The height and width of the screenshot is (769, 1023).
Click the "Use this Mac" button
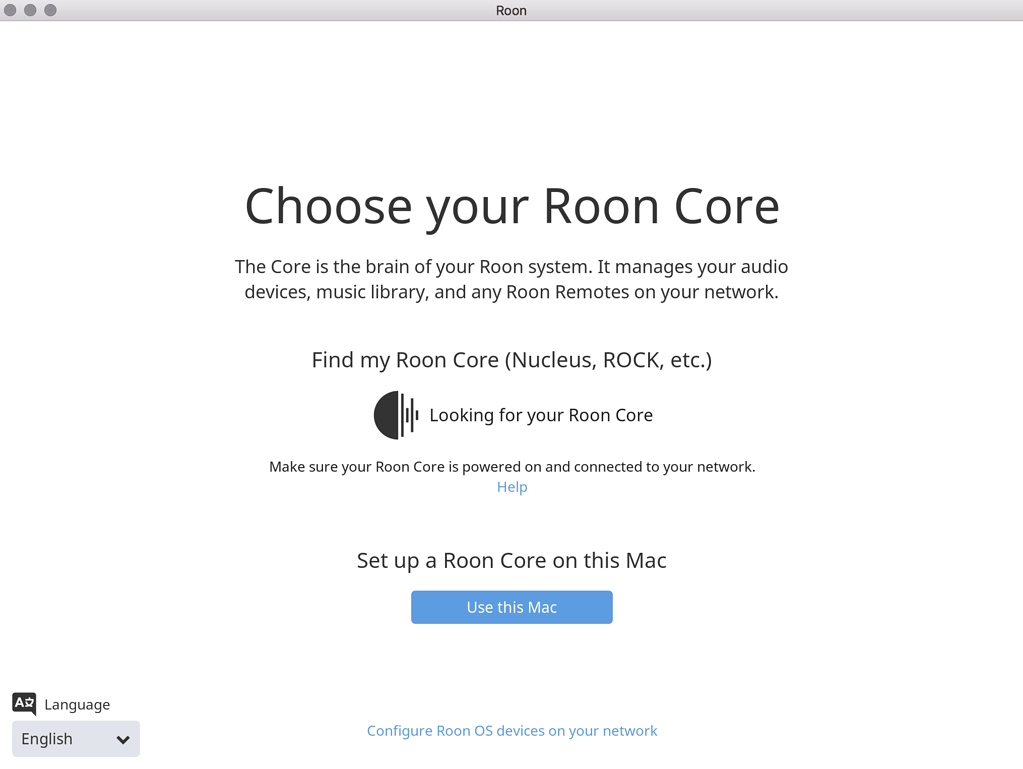click(x=511, y=607)
